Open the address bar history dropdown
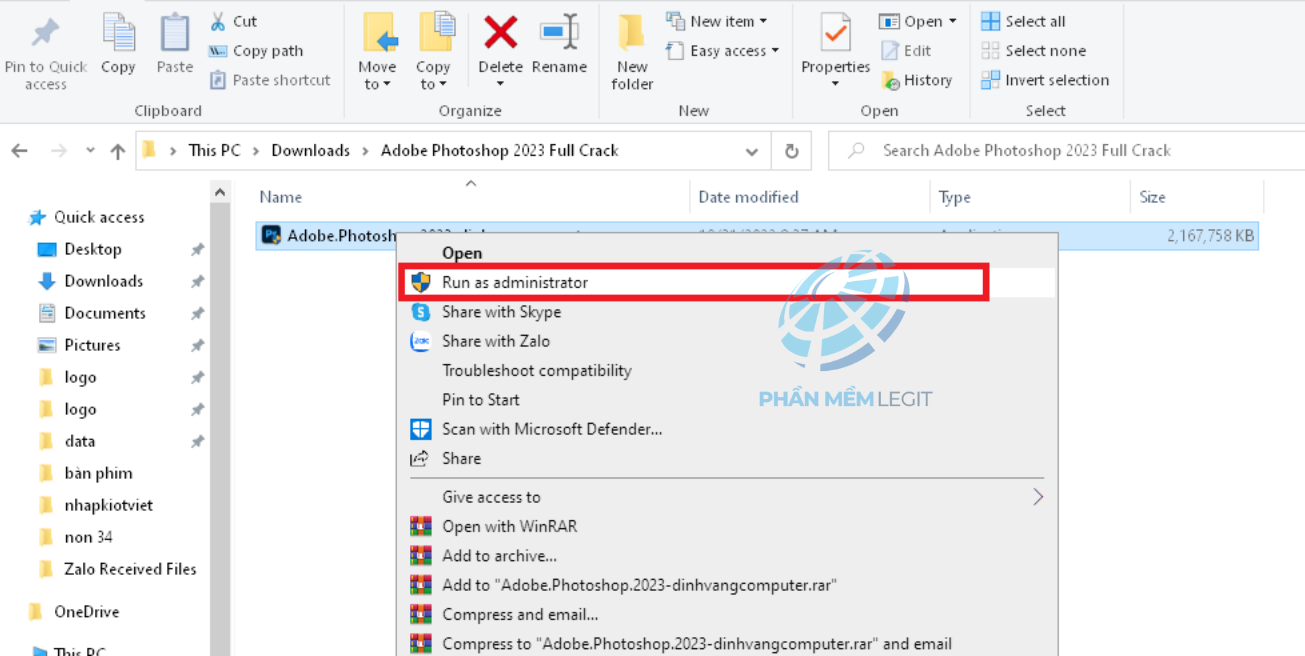Image resolution: width=1305 pixels, height=656 pixels. (752, 151)
